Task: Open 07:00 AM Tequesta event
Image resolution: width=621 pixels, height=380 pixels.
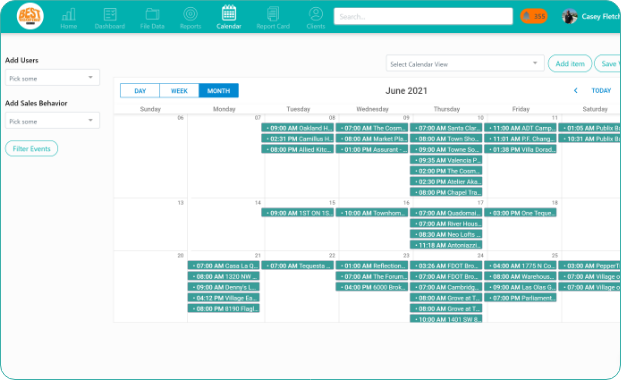Action: (x=297, y=265)
